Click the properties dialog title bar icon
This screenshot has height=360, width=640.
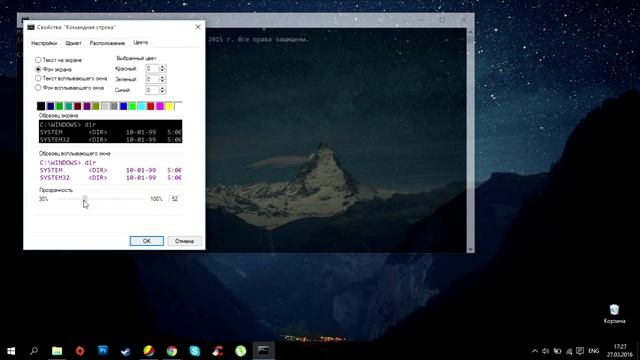[31, 27]
